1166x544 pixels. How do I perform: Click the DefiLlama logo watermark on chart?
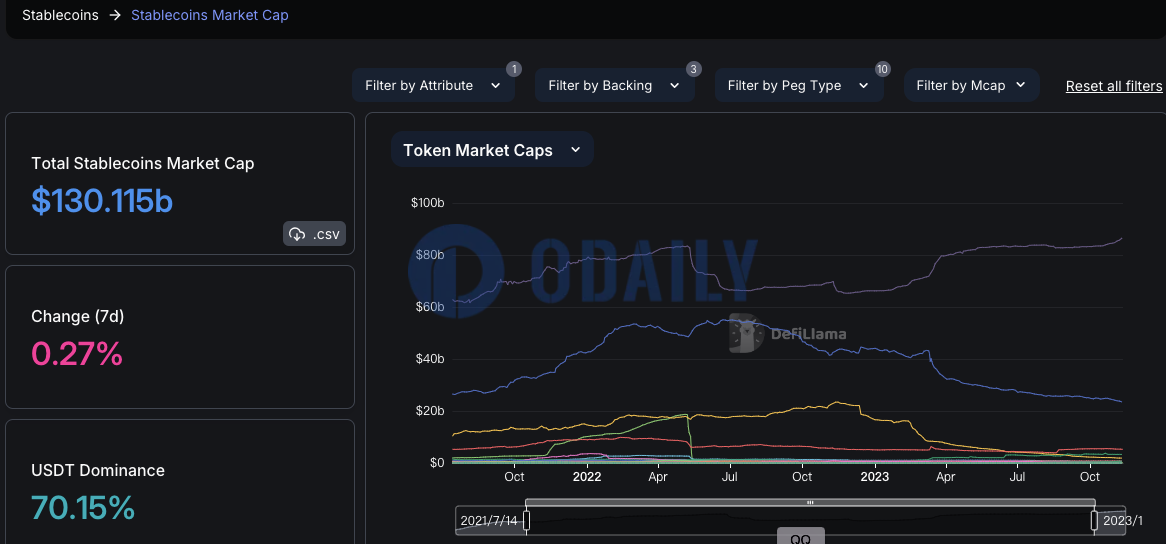(787, 334)
